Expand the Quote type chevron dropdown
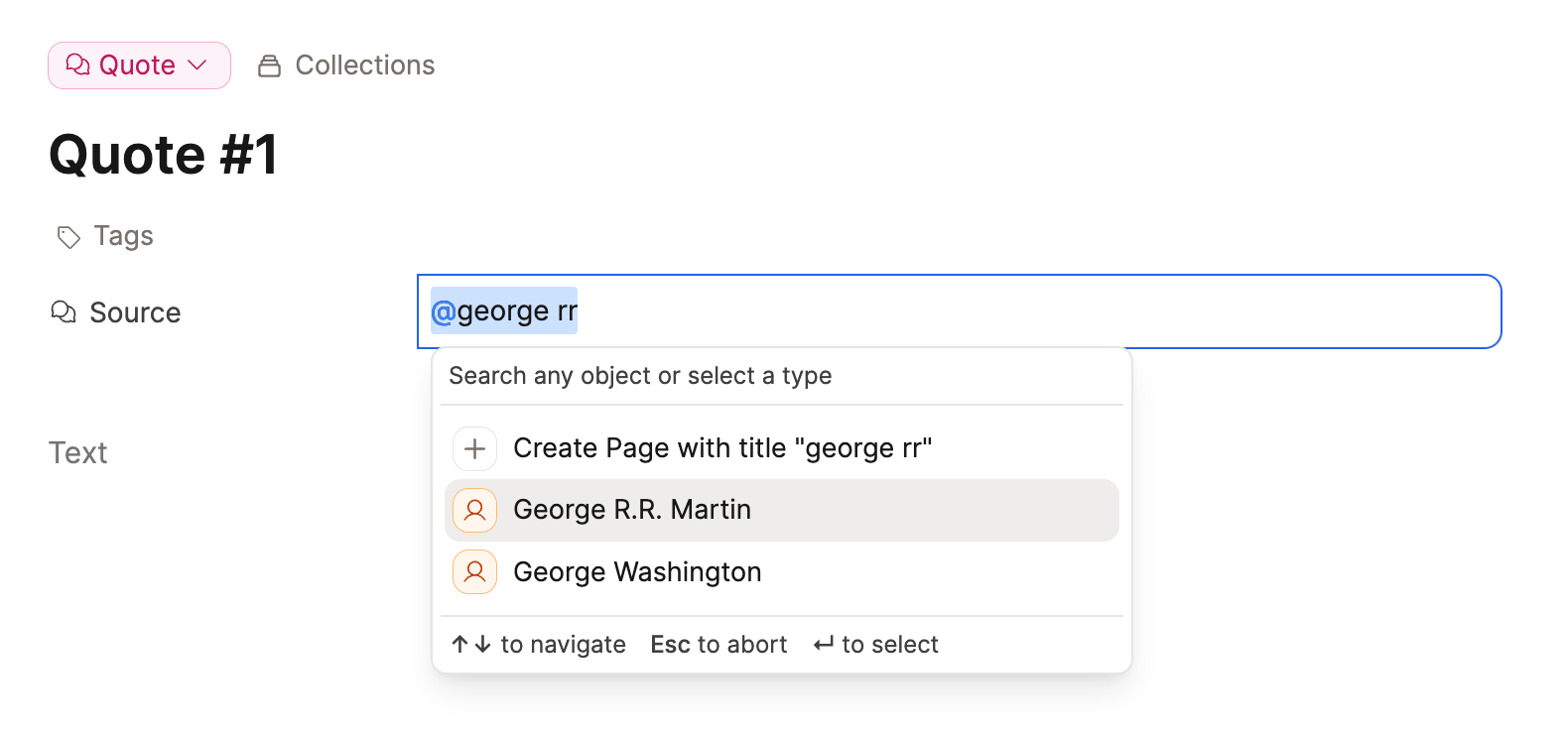The image size is (1568, 736). point(197,65)
